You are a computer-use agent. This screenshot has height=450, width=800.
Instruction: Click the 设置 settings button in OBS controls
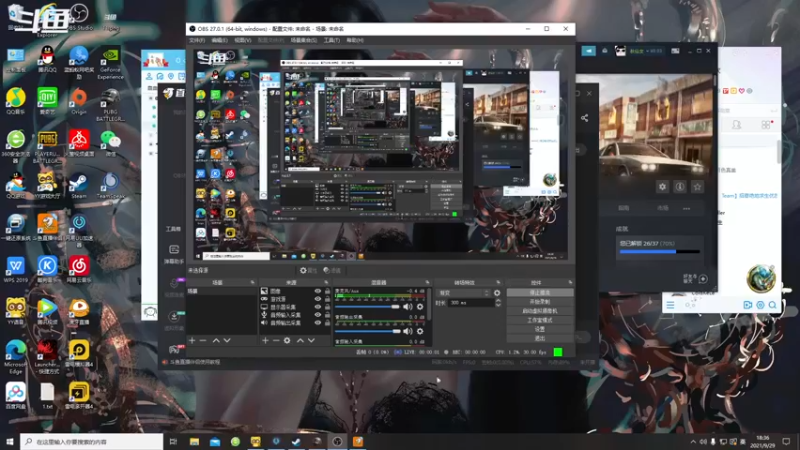pyautogui.click(x=540, y=330)
